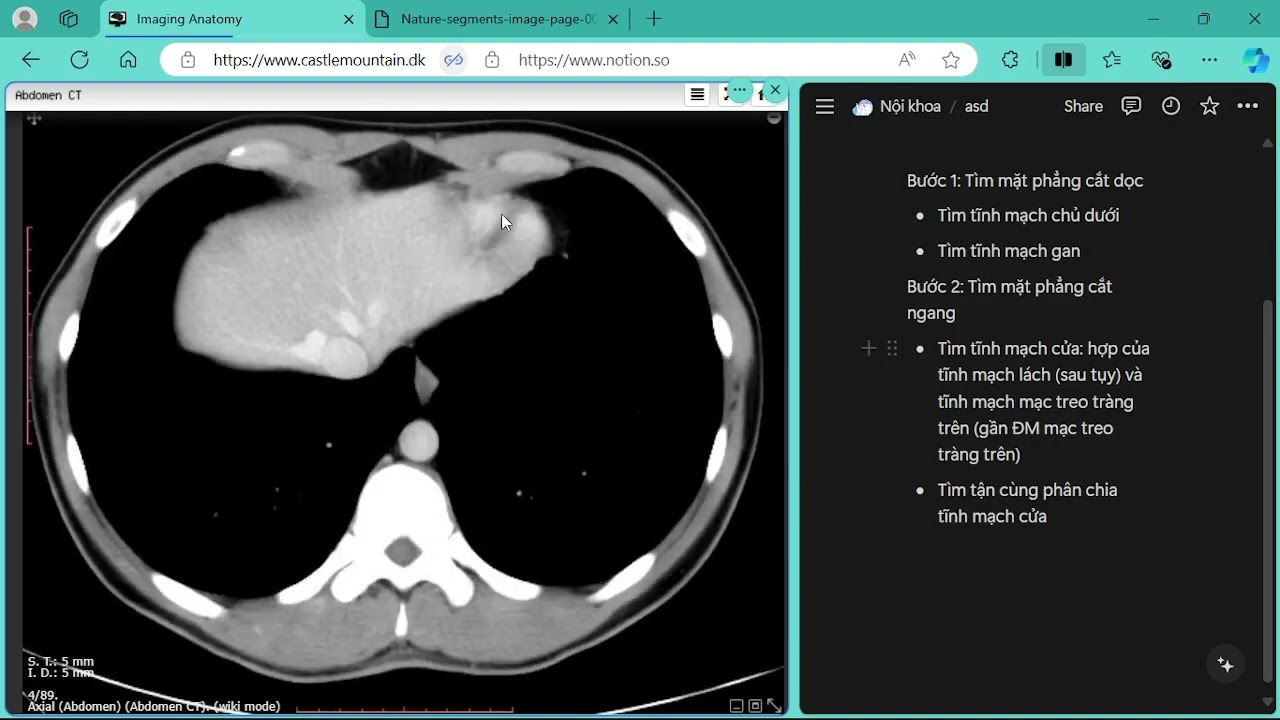Image resolution: width=1280 pixels, height=720 pixels.
Task: Click the resize arrow icon at bottom
Action: point(774,706)
